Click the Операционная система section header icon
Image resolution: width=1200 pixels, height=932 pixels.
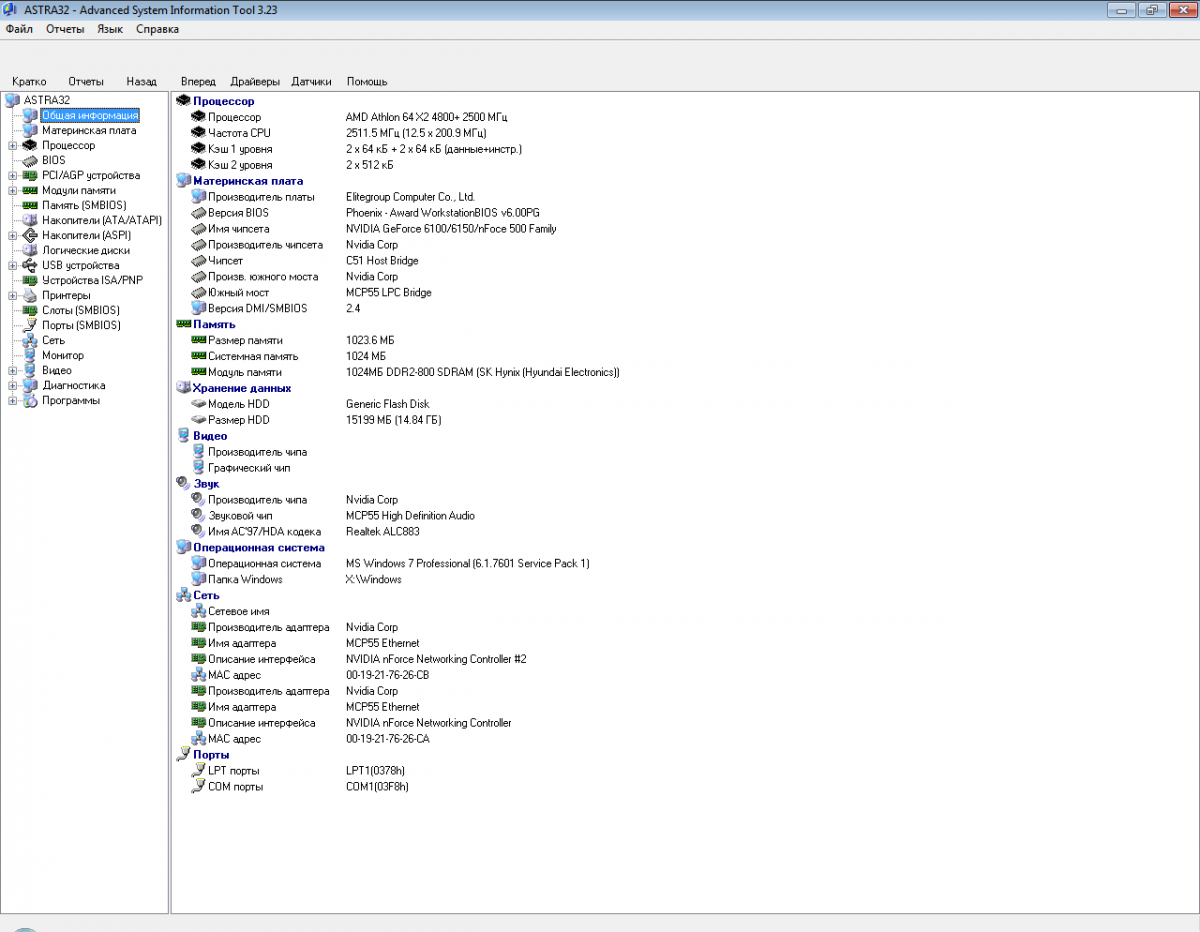(183, 548)
